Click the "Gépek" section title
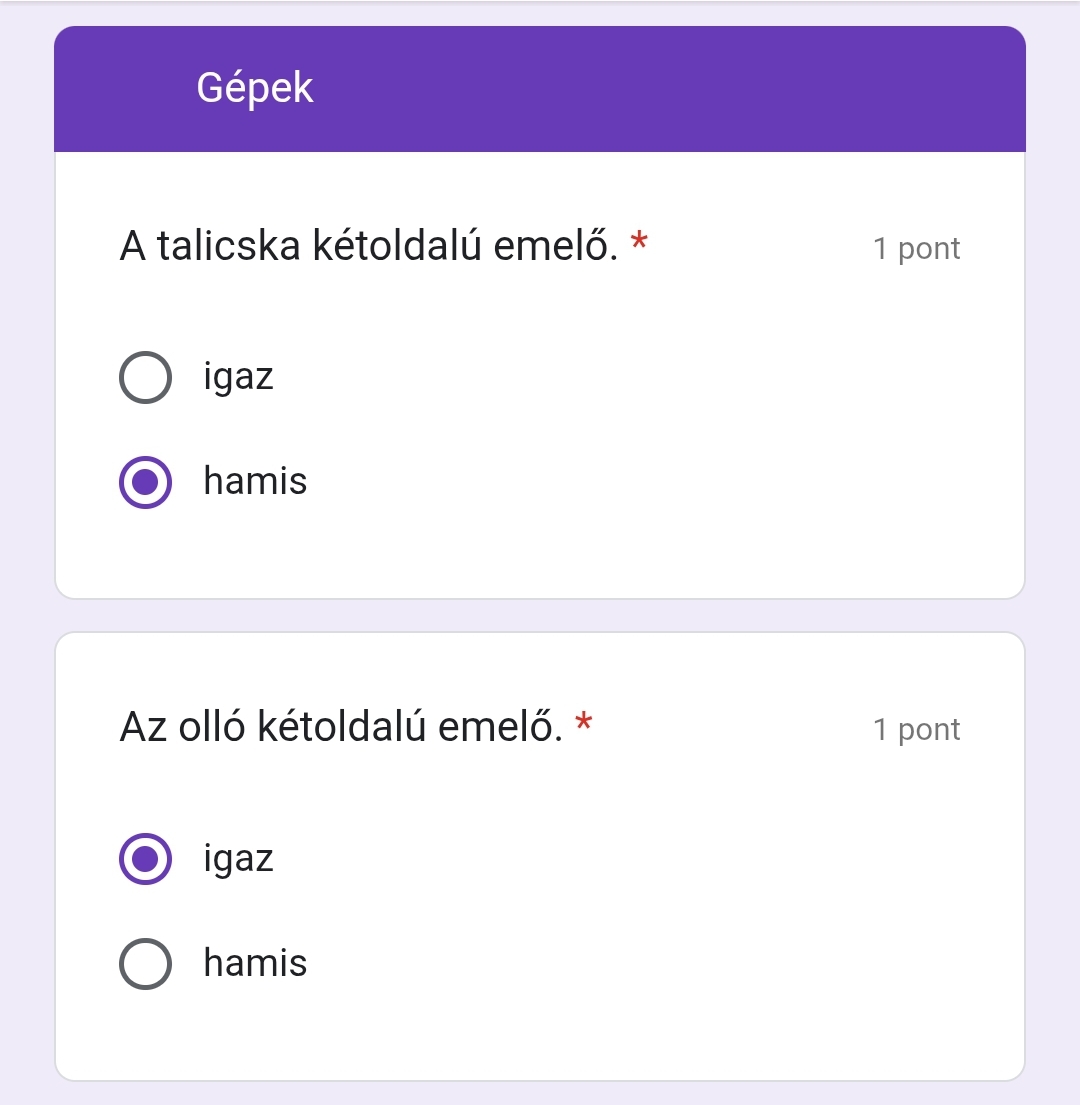 point(255,89)
